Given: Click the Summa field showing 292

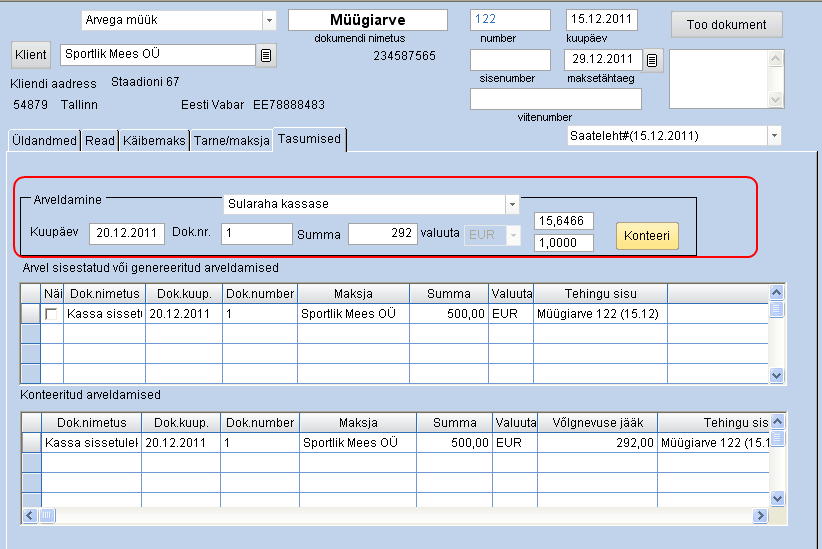Looking at the screenshot, I should pyautogui.click(x=383, y=233).
